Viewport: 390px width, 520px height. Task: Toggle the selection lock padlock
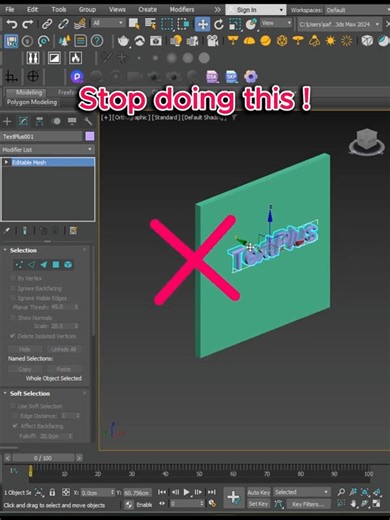(52, 492)
